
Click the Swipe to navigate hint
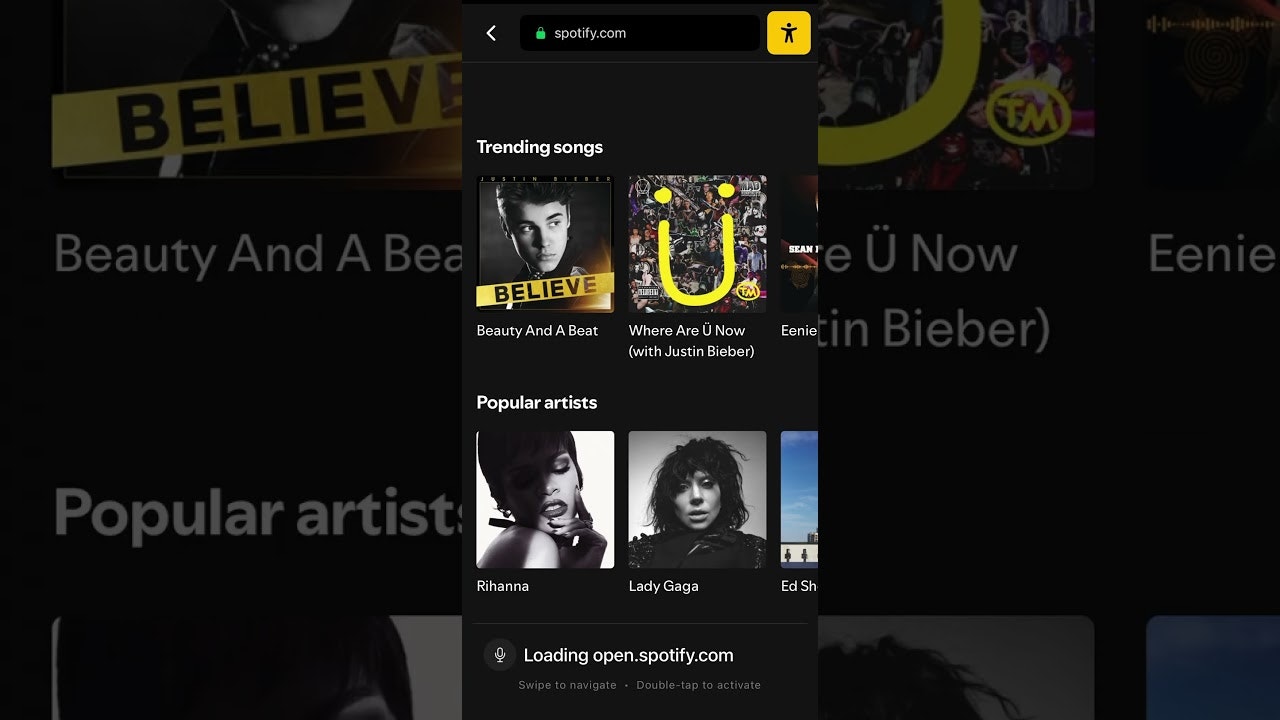(x=567, y=685)
